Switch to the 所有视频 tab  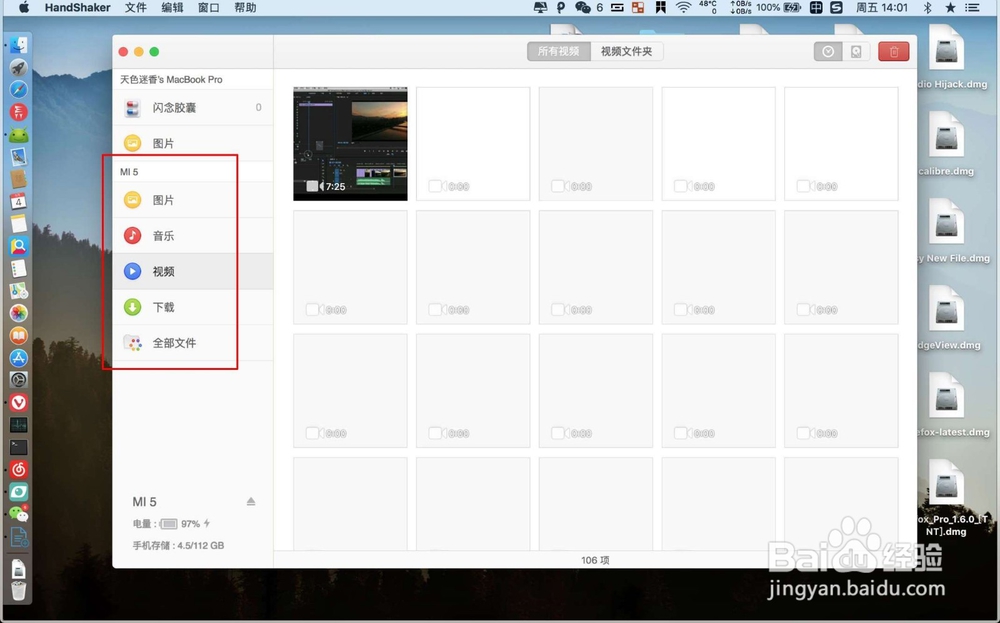[x=559, y=52]
